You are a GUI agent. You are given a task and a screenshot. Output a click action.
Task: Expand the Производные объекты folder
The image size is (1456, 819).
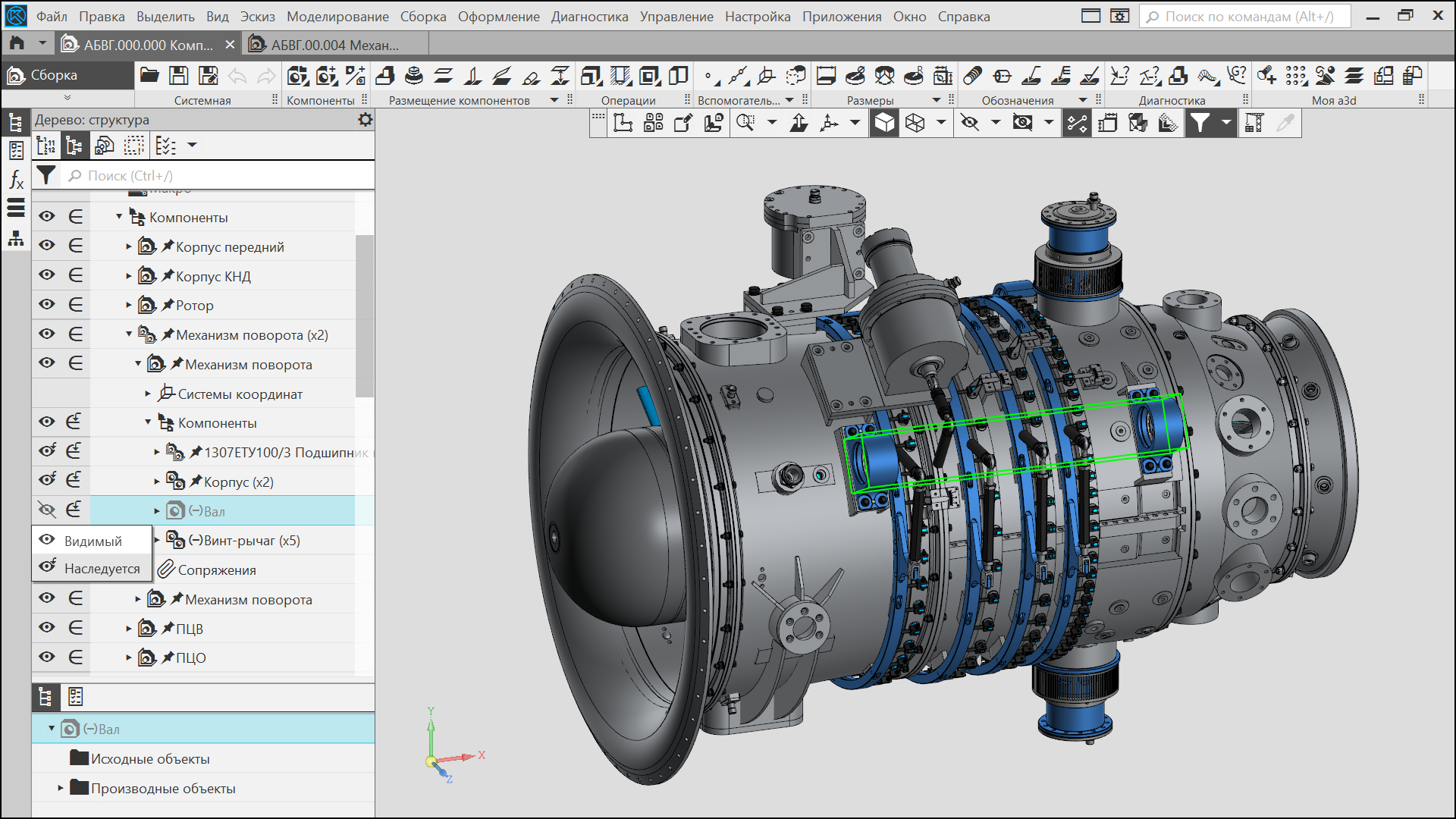61,788
